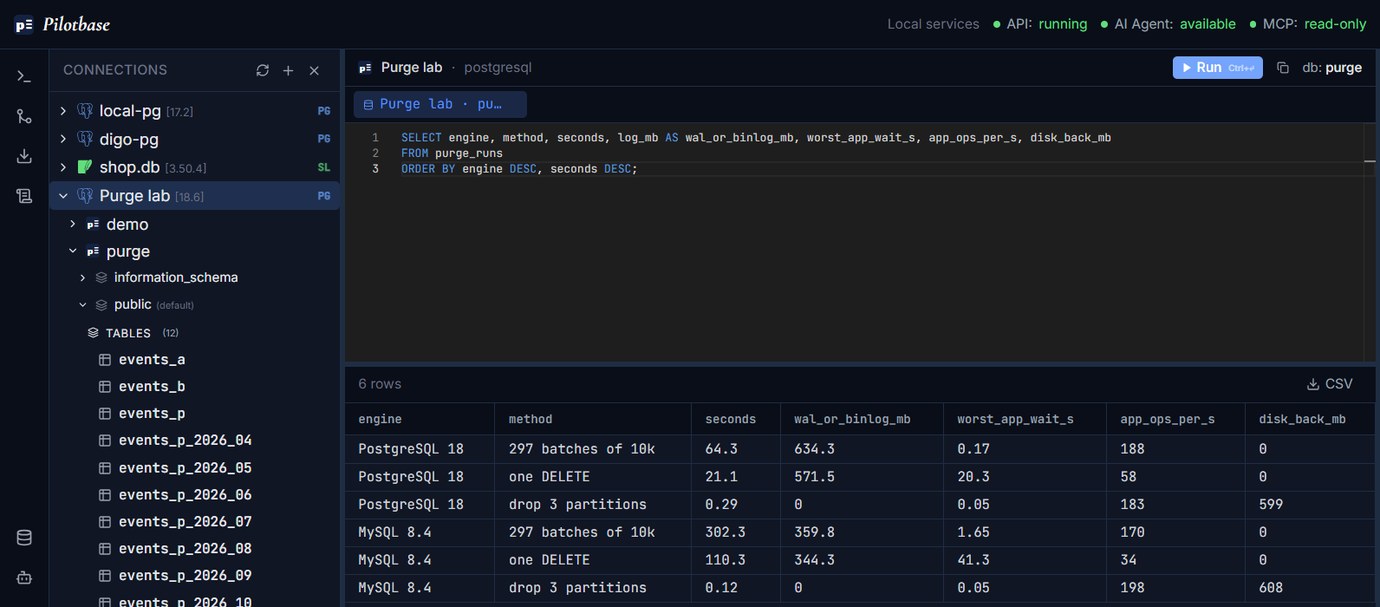Run the query with the Run button
The height and width of the screenshot is (607, 1380).
click(x=1217, y=67)
